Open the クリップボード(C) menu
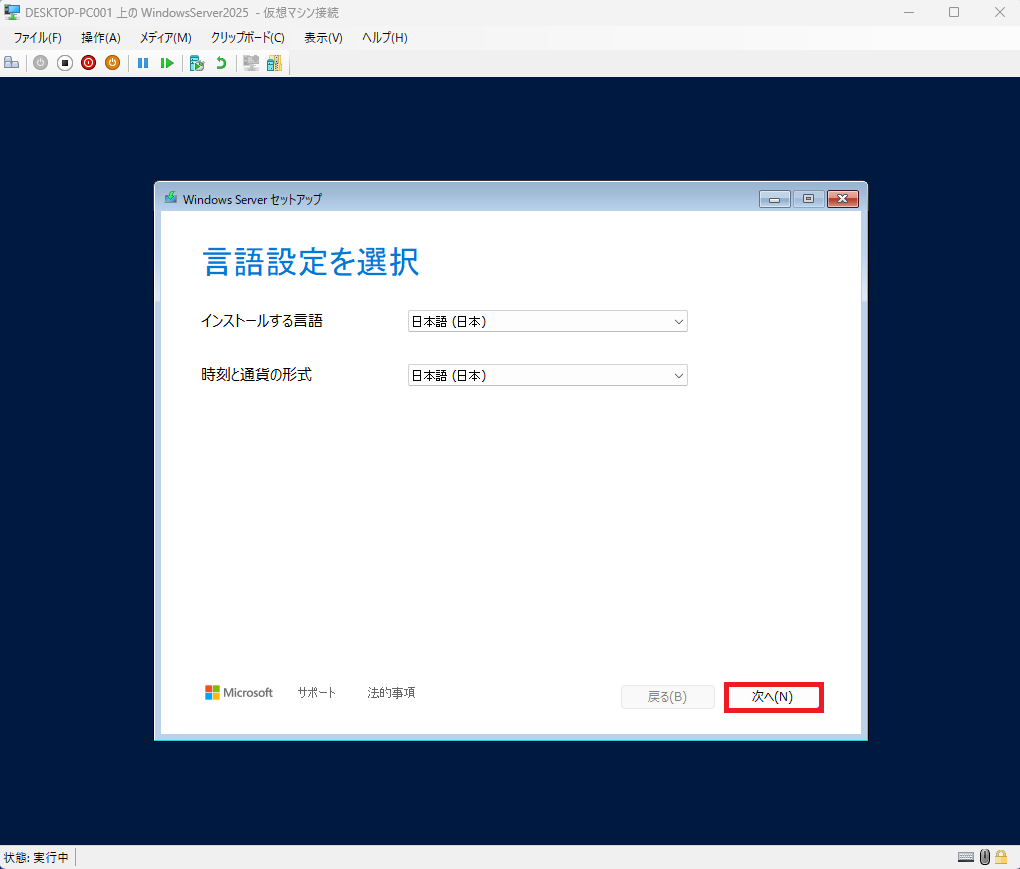 247,38
